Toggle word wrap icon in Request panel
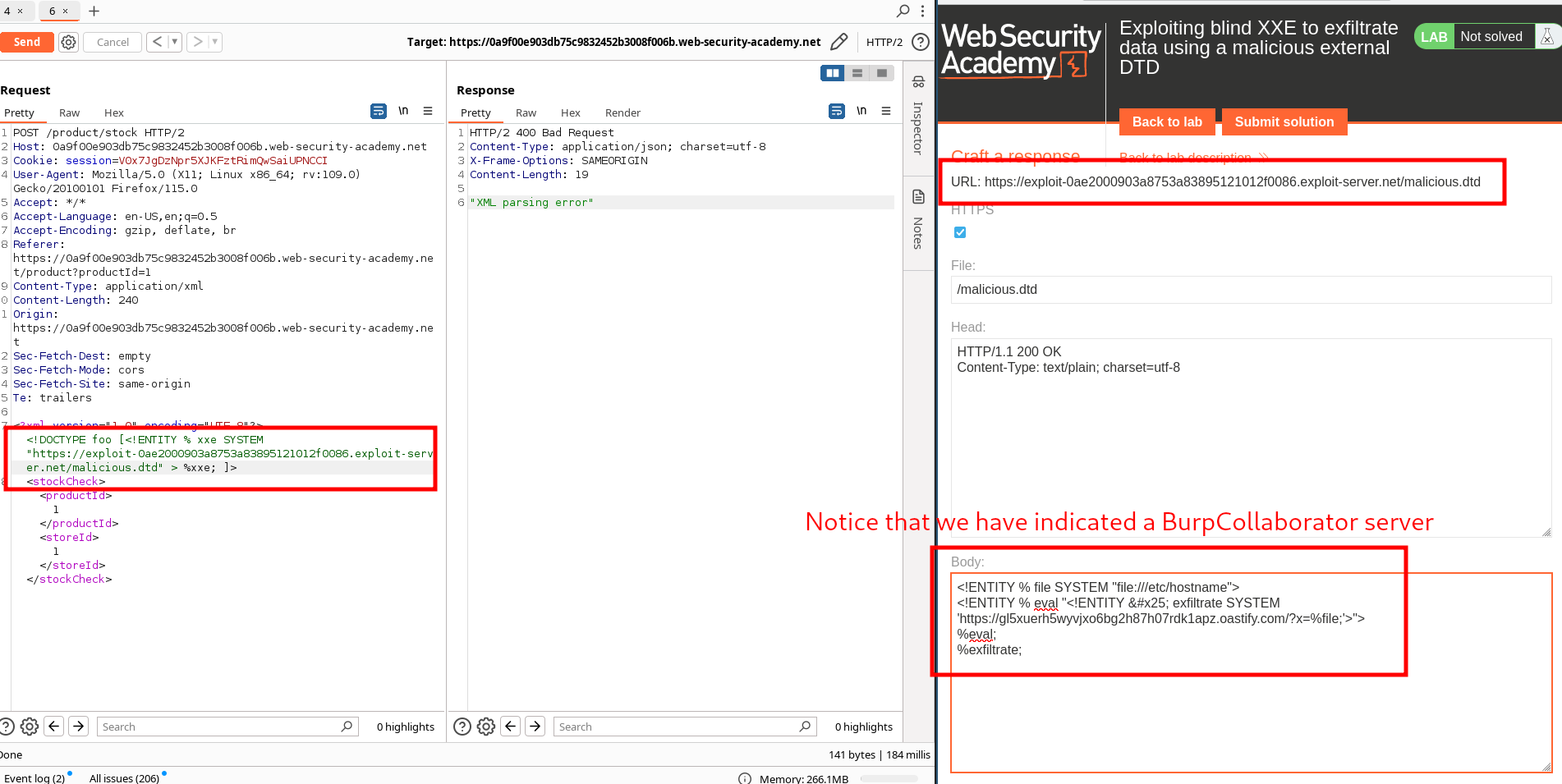 379,111
